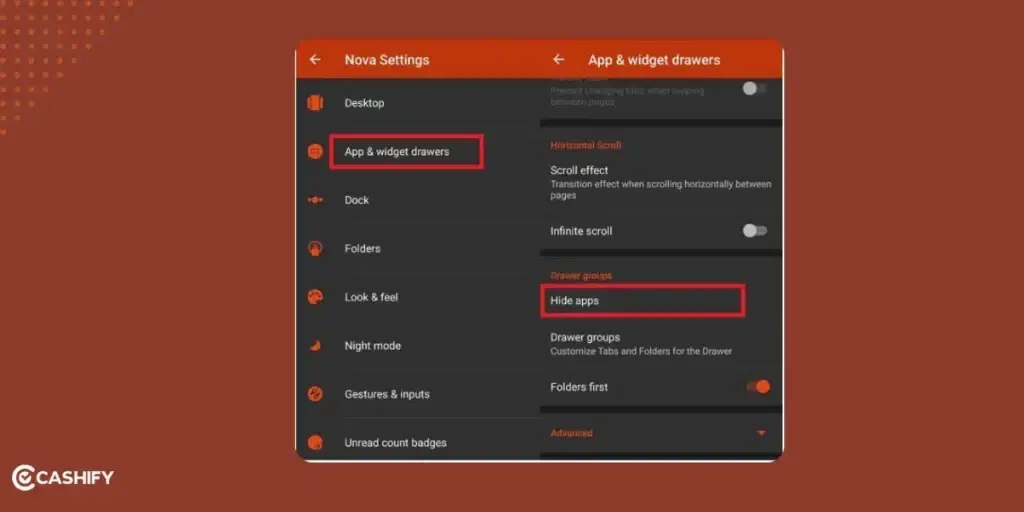Select the Folders icon
The image size is (1024, 512).
click(x=315, y=249)
